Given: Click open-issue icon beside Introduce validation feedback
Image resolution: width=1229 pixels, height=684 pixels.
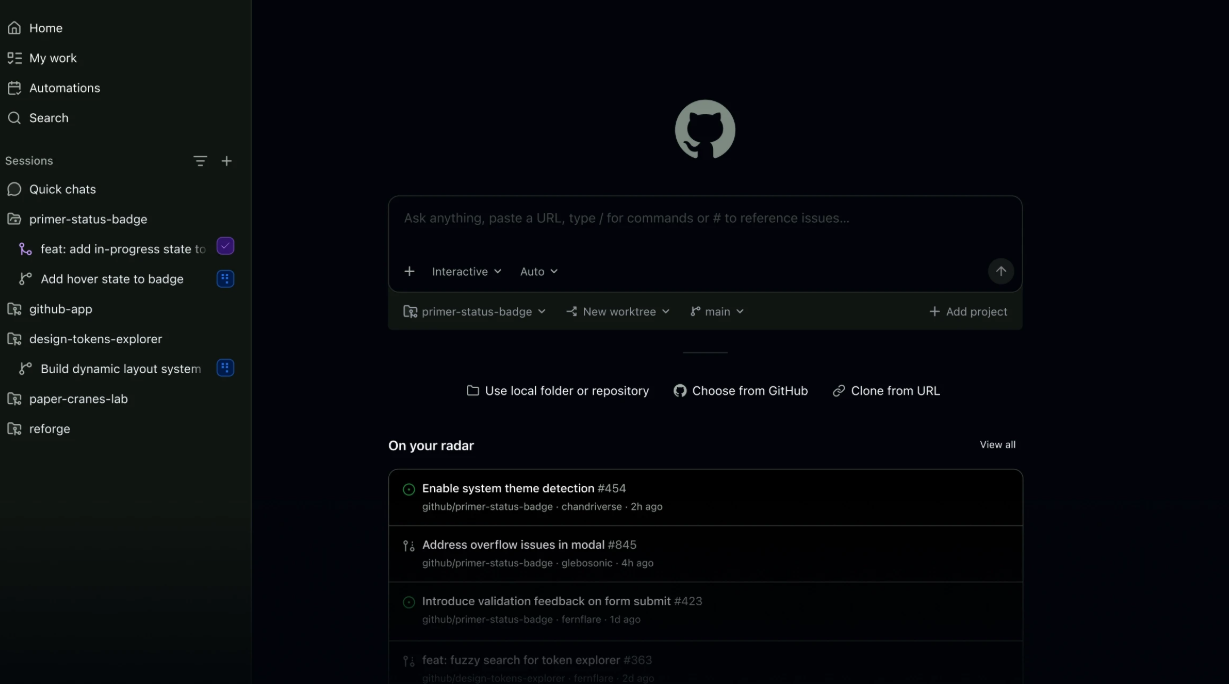Looking at the screenshot, I should click(x=408, y=602).
